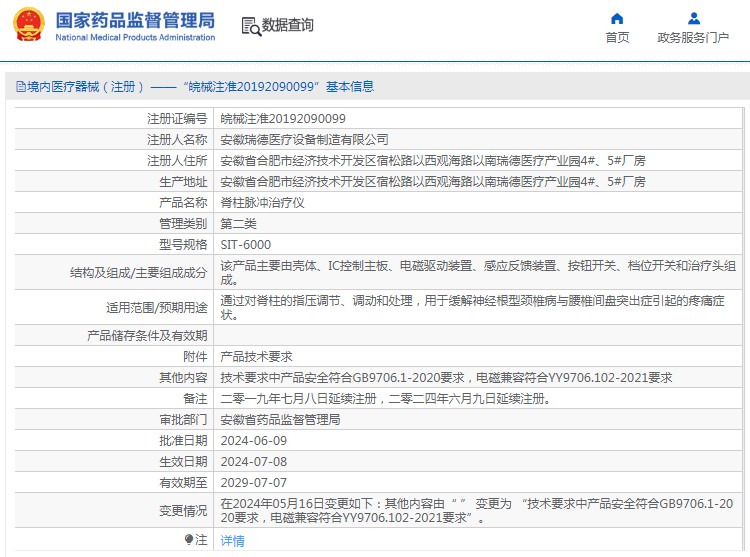
Task: Click the approval department 安徽省药品监督管理局
Action: pos(280,420)
